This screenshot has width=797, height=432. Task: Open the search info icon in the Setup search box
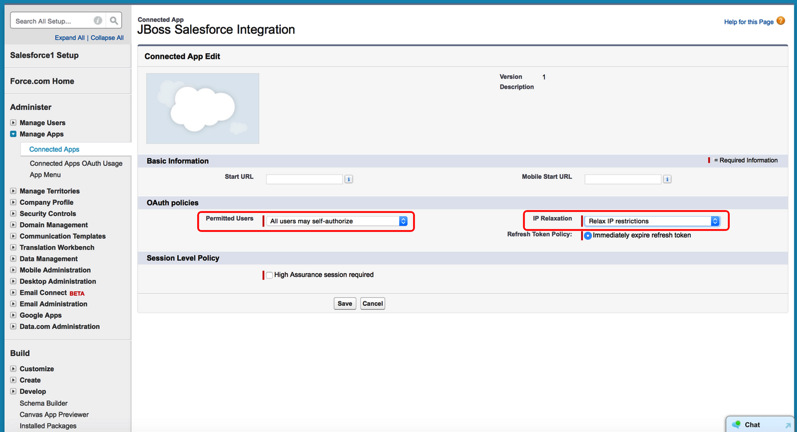point(98,21)
